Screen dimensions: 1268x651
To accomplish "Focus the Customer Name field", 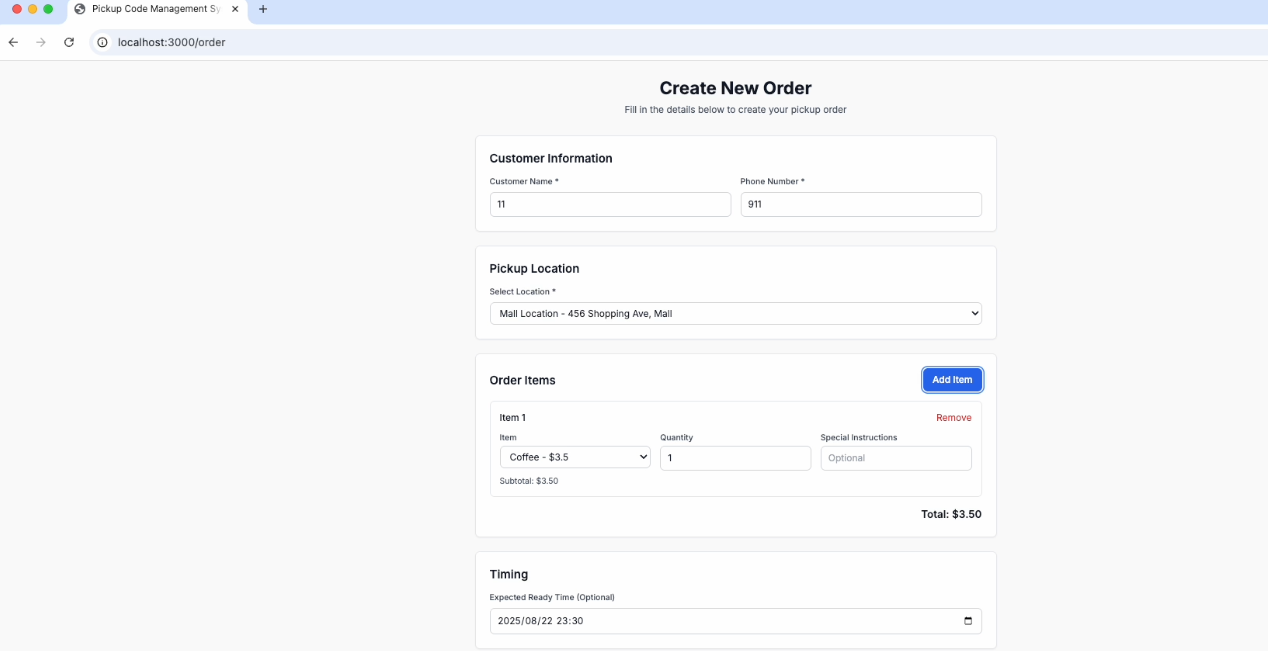I will [610, 204].
